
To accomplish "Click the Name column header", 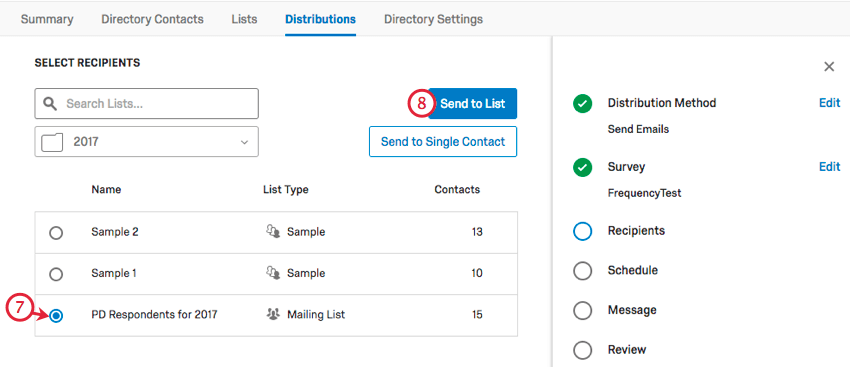I will [x=106, y=190].
